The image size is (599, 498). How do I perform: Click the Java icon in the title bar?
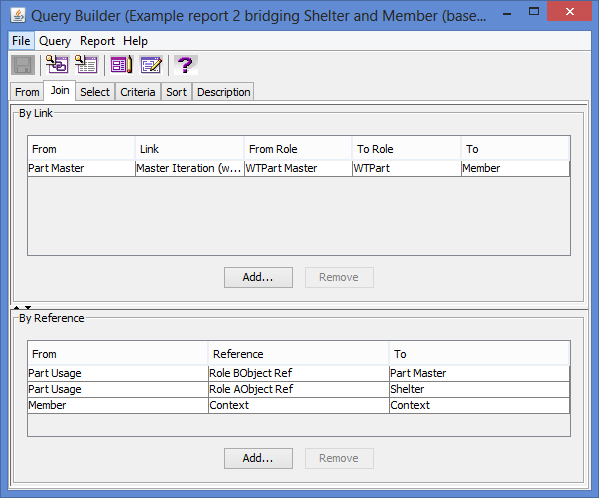pyautogui.click(x=18, y=15)
